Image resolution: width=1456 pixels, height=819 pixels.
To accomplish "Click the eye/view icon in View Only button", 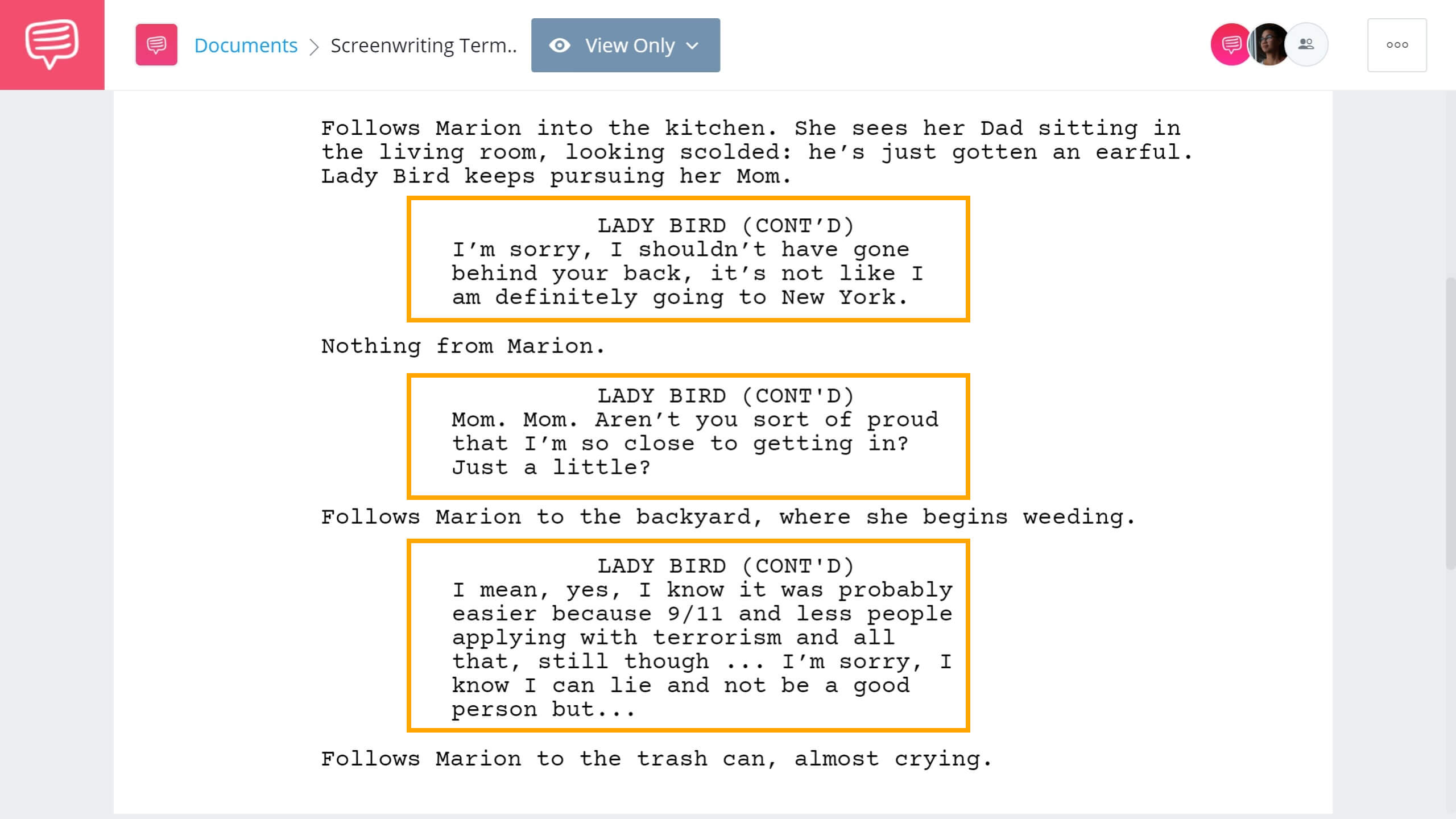I will [557, 45].
